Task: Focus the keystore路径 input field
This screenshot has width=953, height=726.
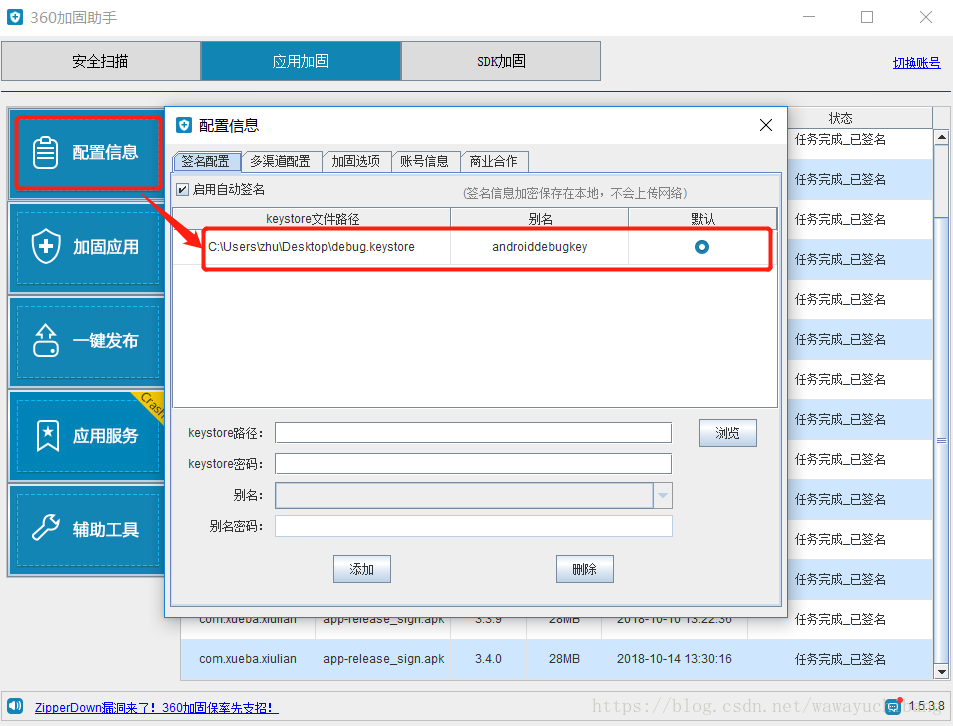Action: point(473,433)
